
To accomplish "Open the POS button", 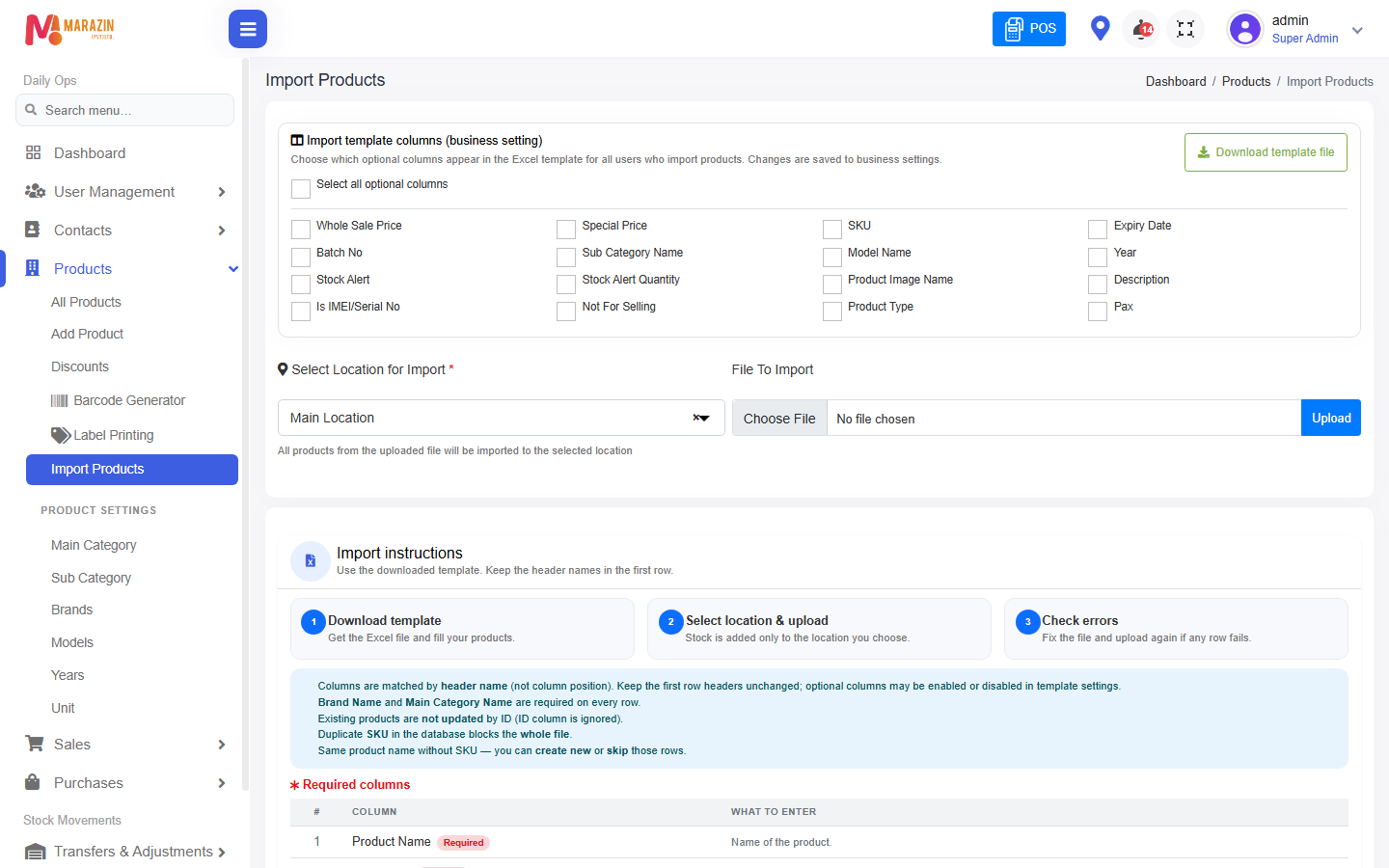I will (1029, 29).
